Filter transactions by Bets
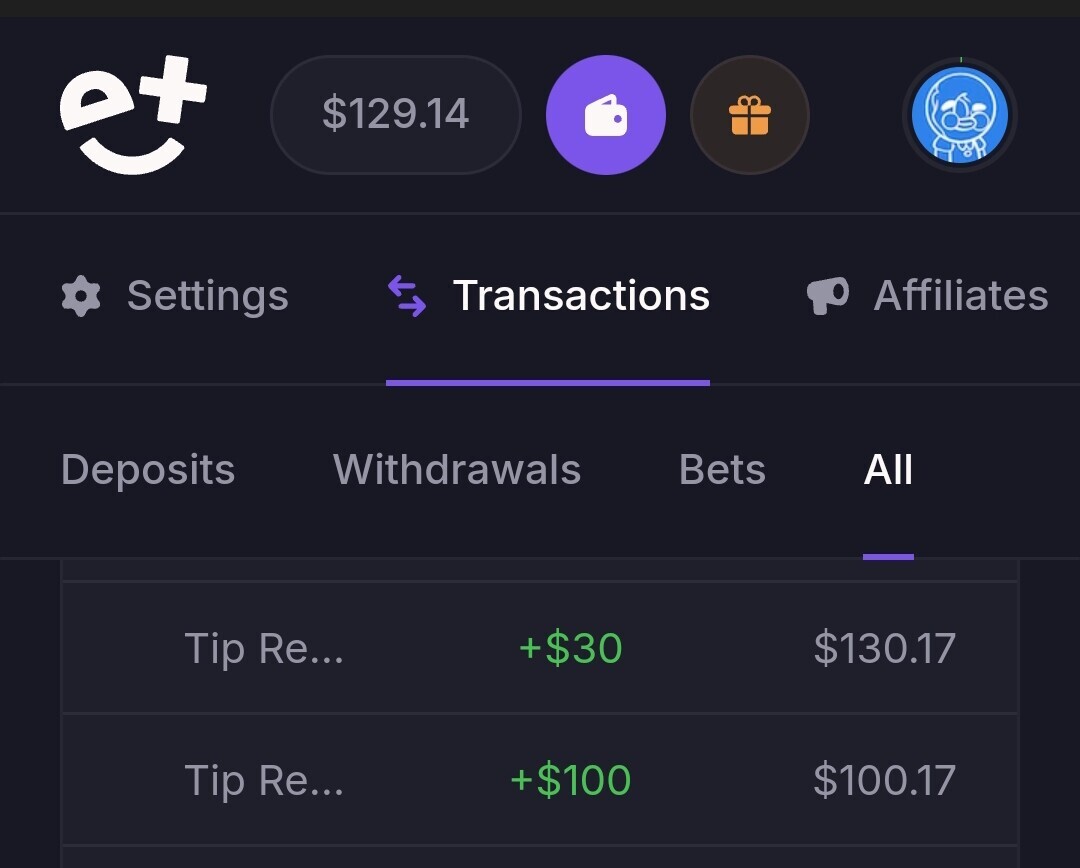1080x868 pixels. tap(722, 470)
